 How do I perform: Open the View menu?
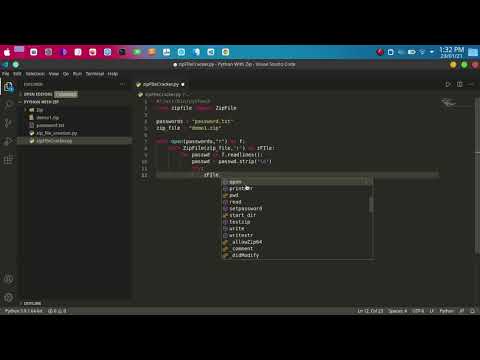point(54,74)
